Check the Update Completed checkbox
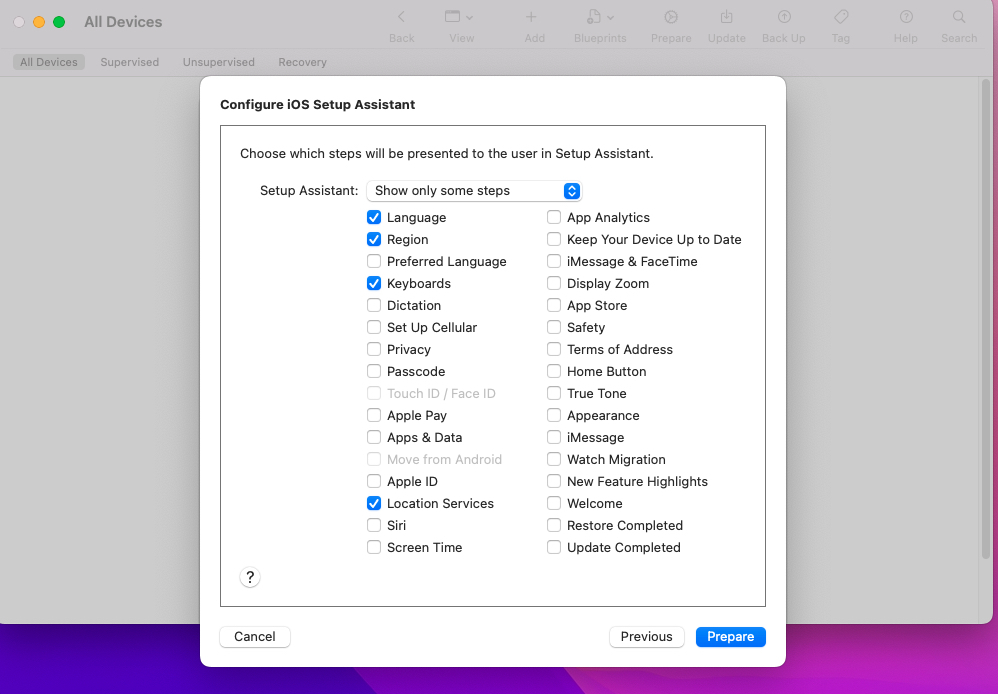998x694 pixels. point(554,548)
